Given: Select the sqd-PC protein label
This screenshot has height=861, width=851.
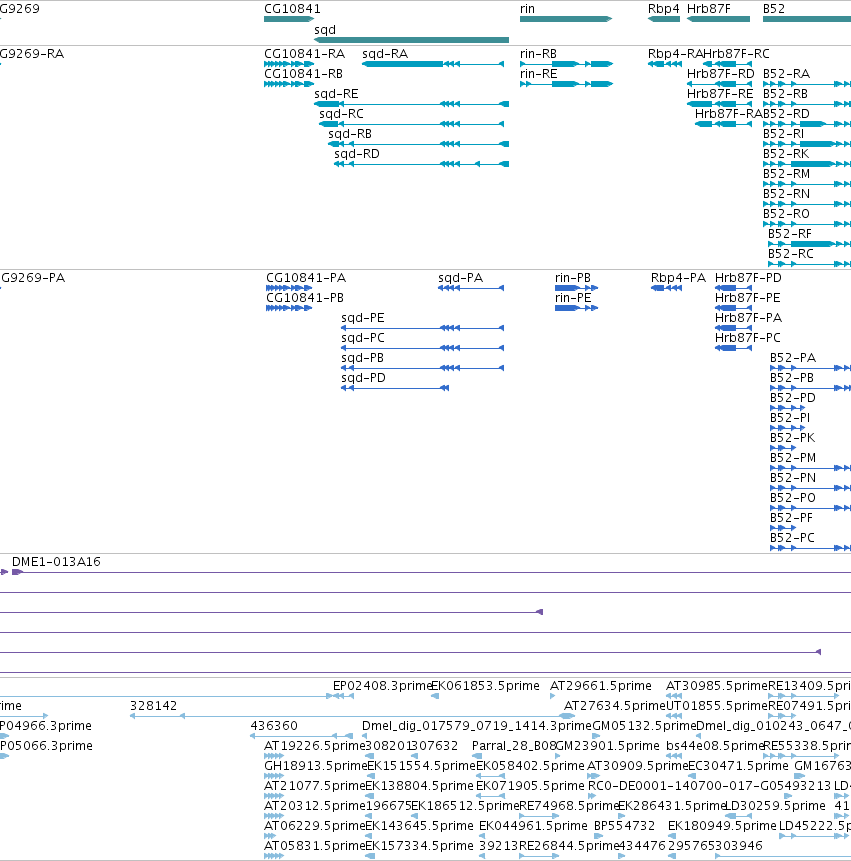Looking at the screenshot, I should coord(362,338).
